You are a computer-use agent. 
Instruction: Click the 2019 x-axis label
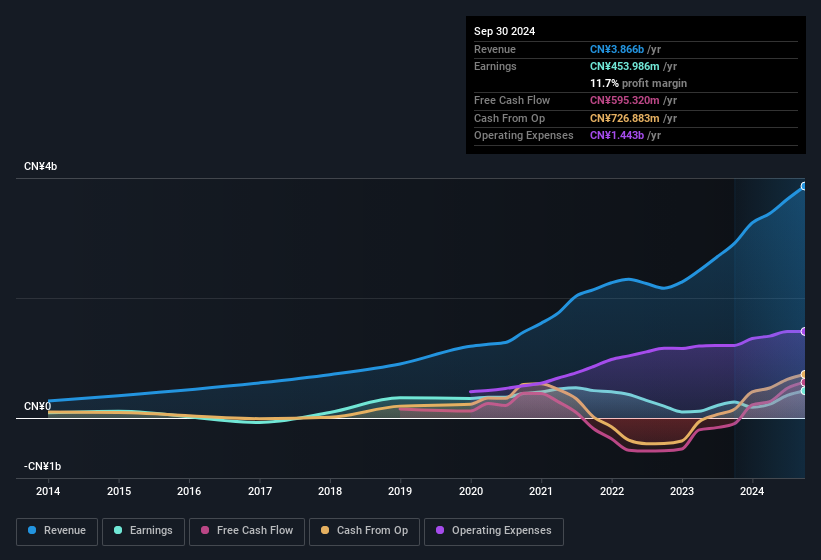point(400,491)
